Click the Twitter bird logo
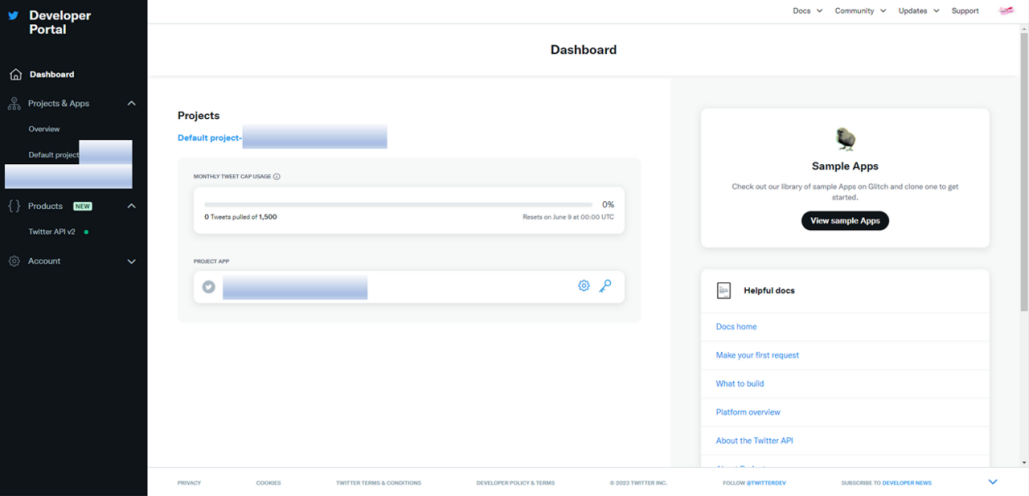1029x496 pixels. coord(13,16)
